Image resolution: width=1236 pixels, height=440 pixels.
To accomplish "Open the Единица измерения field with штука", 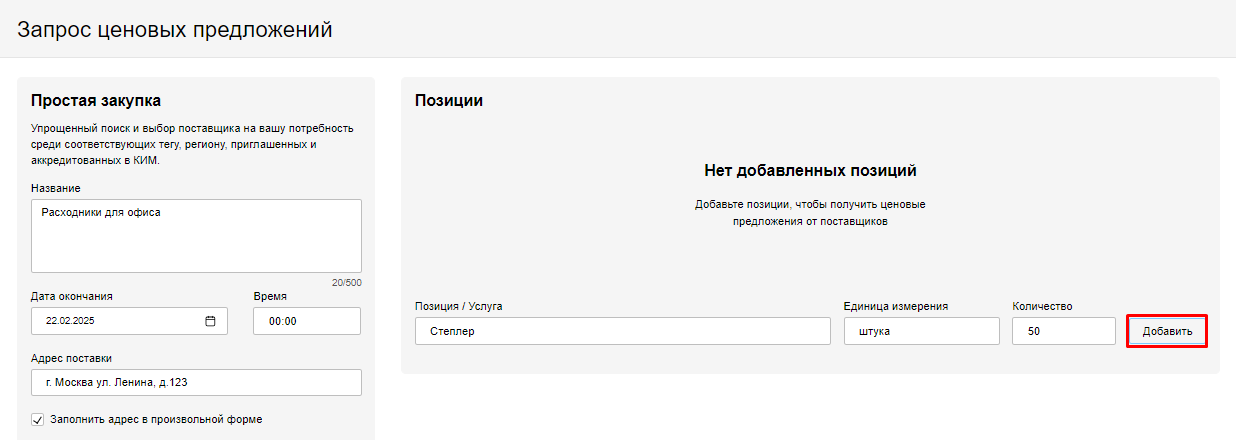I will pos(920,331).
